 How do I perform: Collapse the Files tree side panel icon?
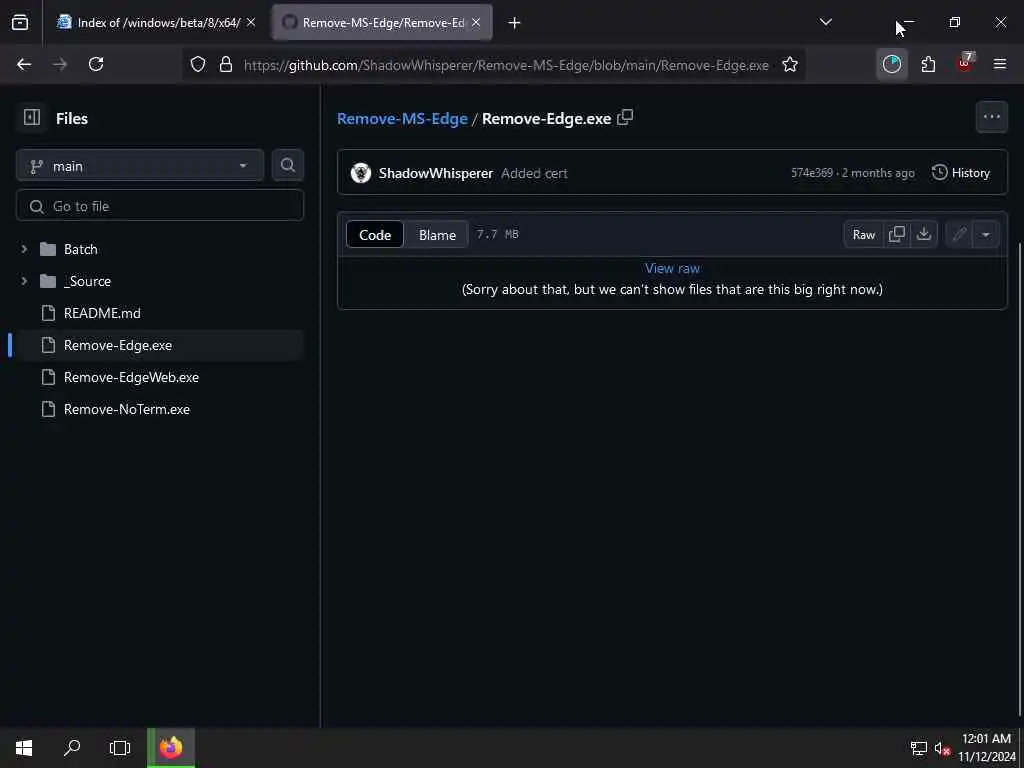32,118
